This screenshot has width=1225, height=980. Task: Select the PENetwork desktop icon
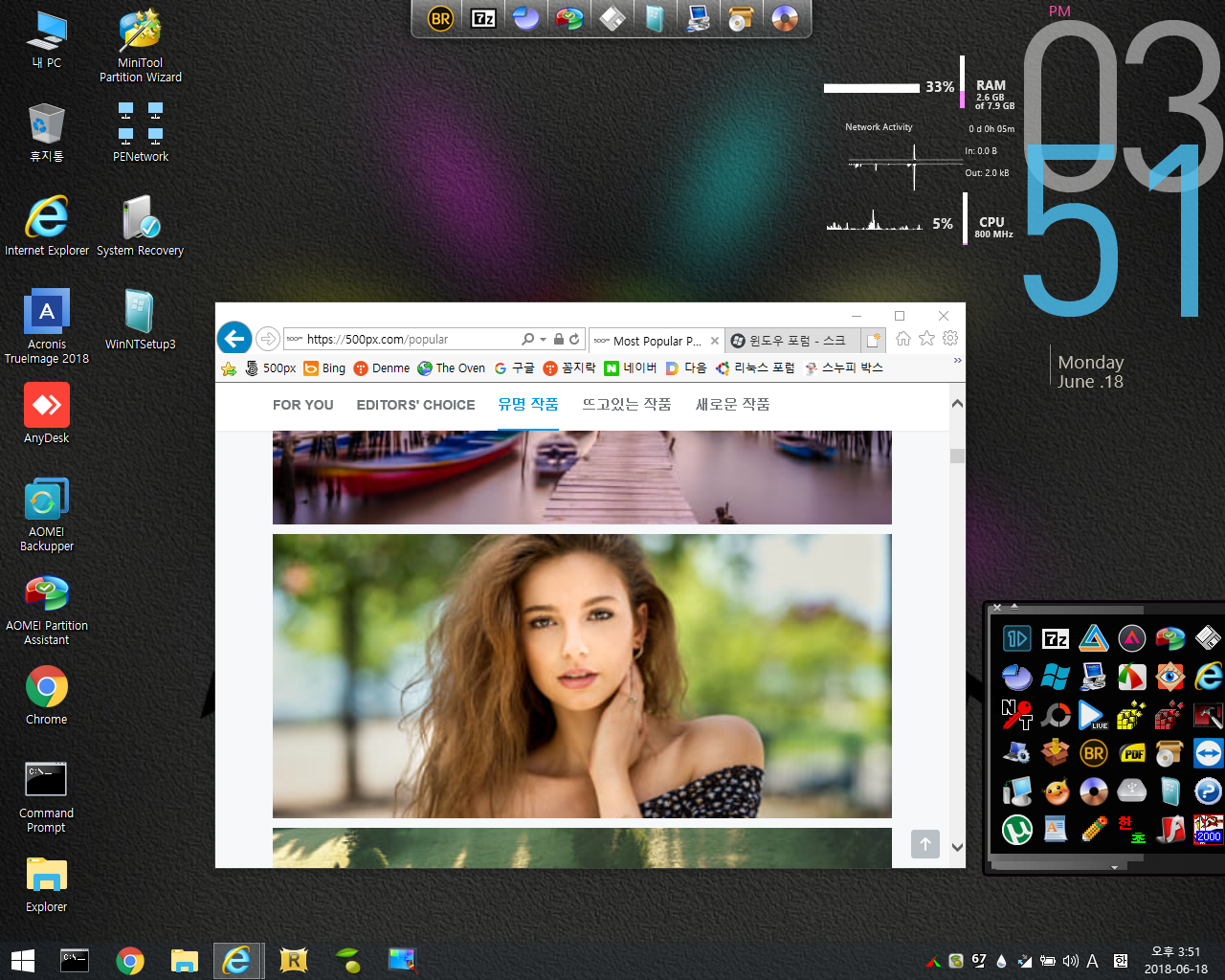click(140, 131)
